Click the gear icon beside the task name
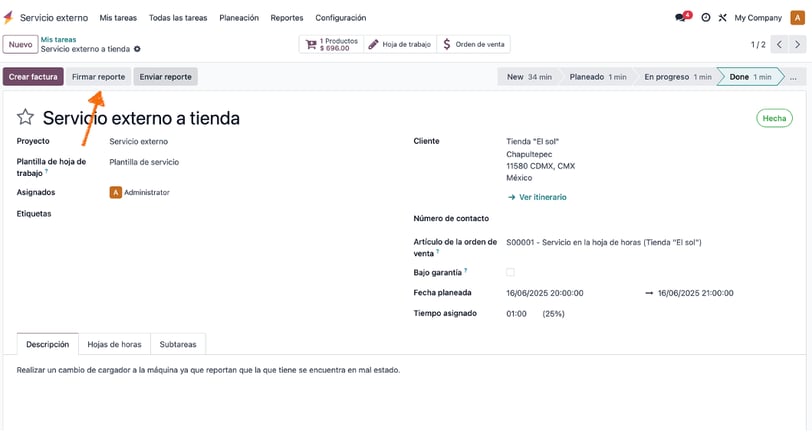Screen dimensions: 812x433 137,49
